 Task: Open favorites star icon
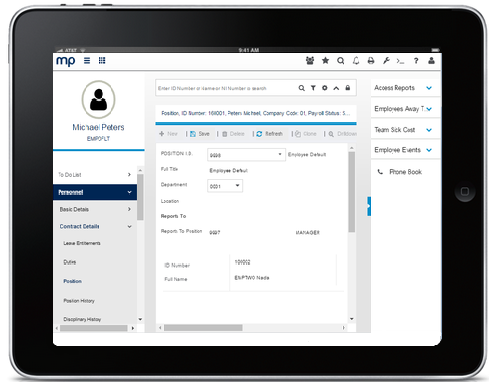[x=325, y=61]
